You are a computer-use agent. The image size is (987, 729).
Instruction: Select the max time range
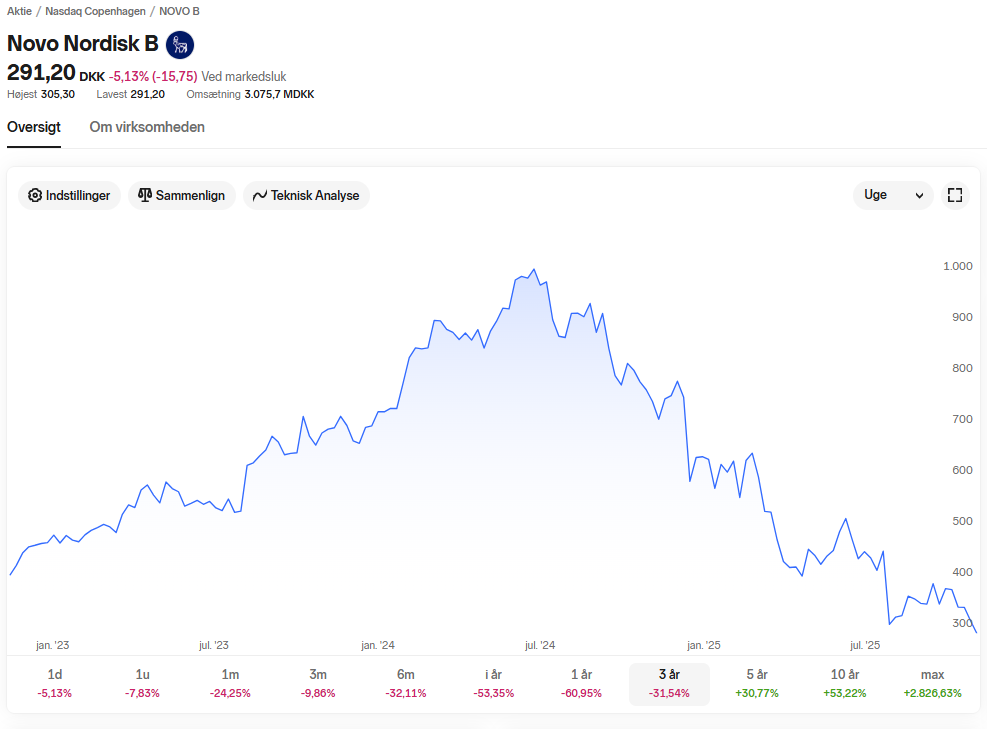(933, 683)
